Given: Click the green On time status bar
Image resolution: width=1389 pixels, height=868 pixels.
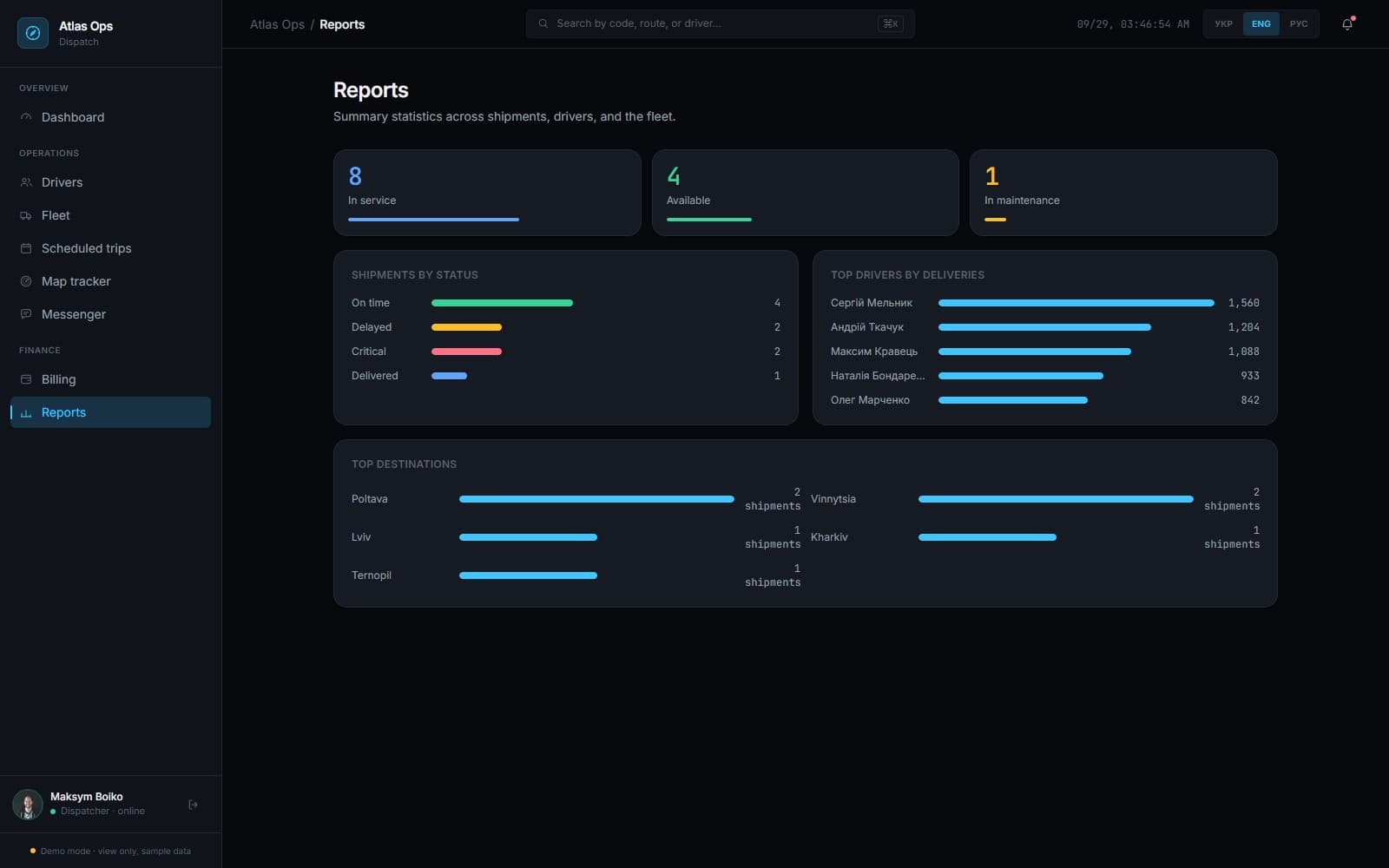Looking at the screenshot, I should 502,303.
